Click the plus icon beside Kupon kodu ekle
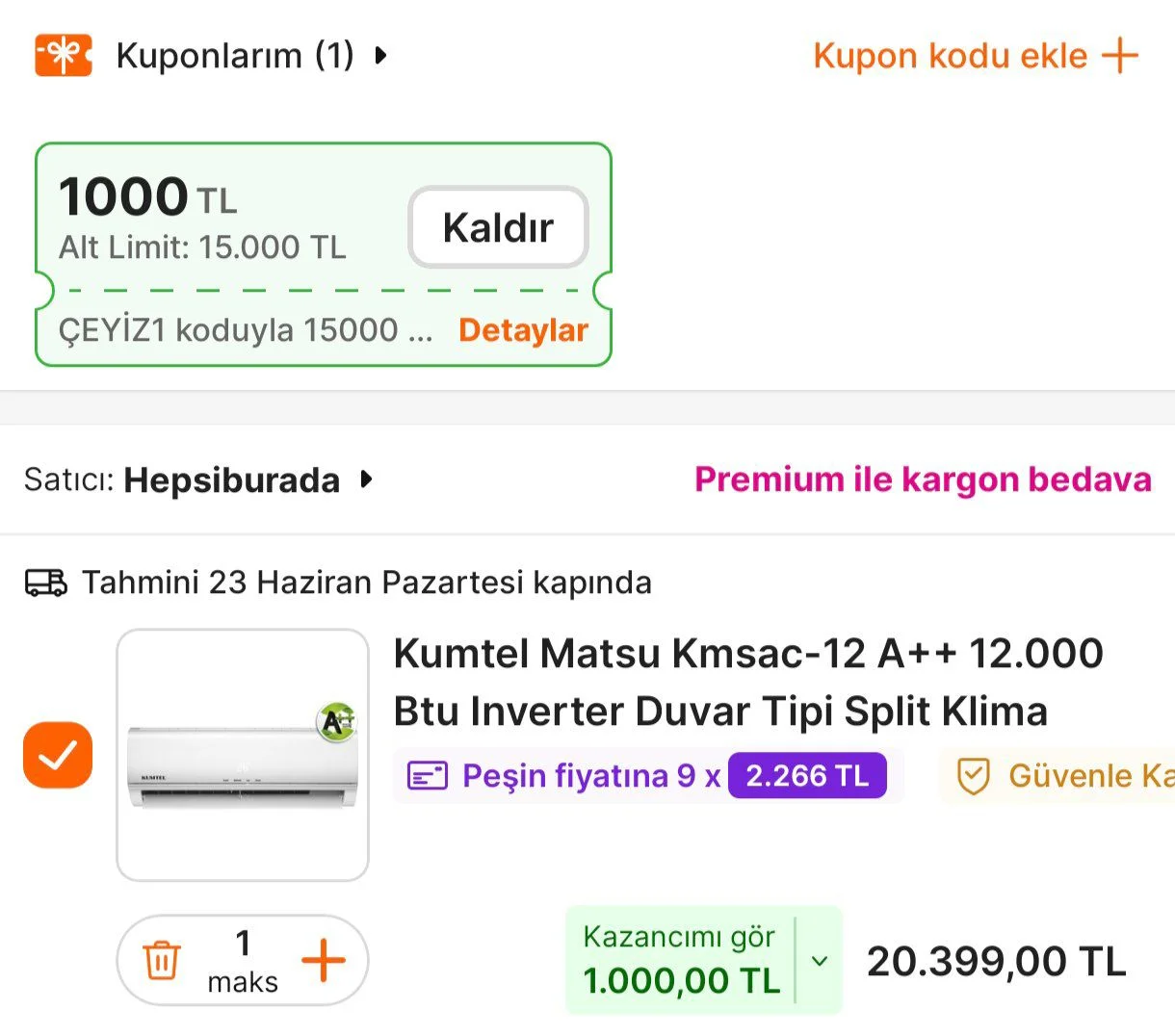The image size is (1175, 1036). click(x=1120, y=55)
